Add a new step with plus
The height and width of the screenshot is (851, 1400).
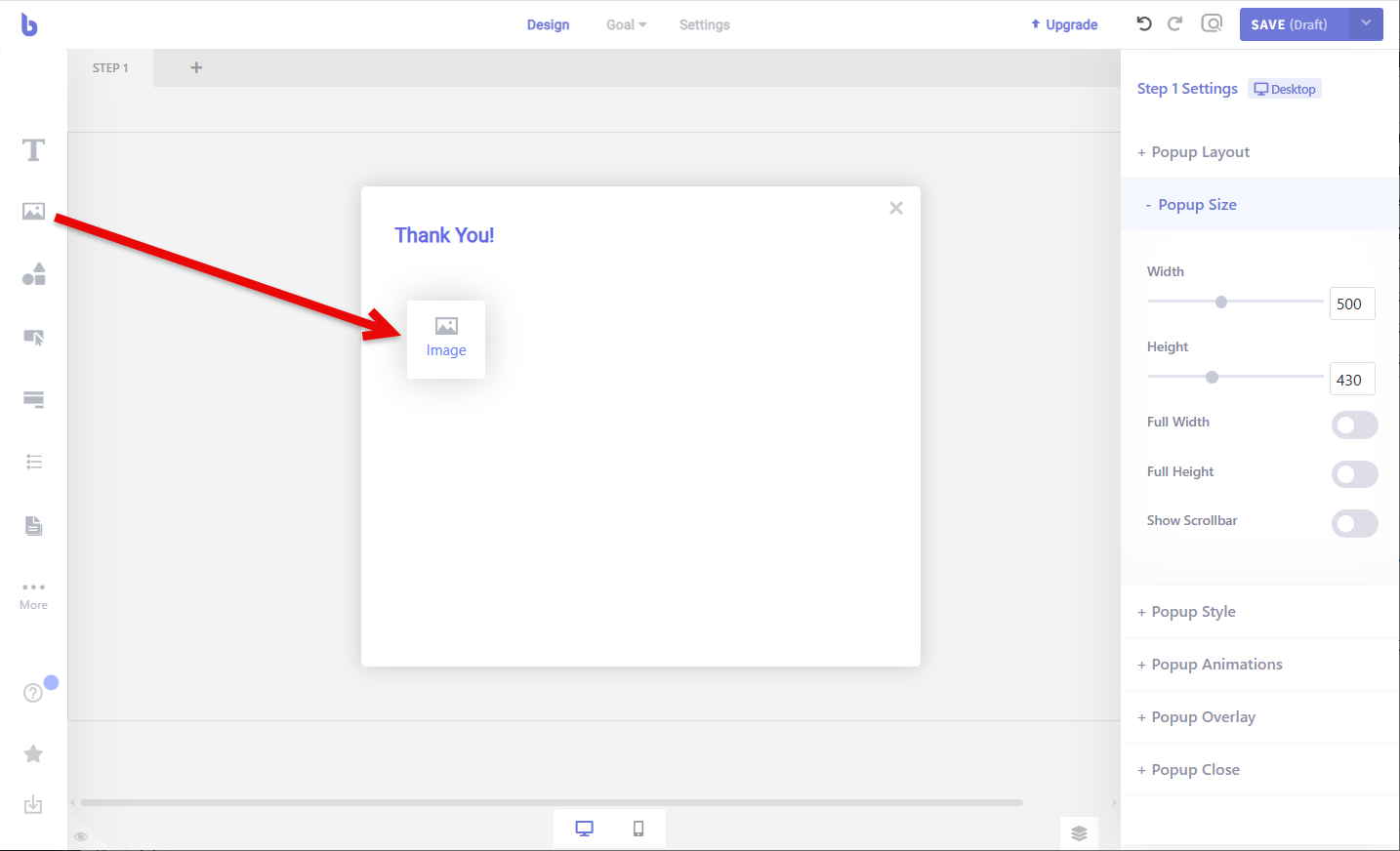196,67
